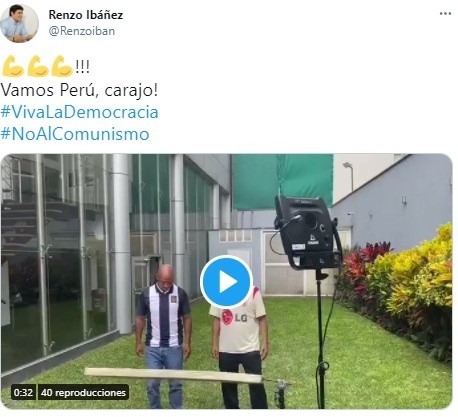The width and height of the screenshot is (458, 417).
Task: Play the tweet's embedded video
Action: pos(226,282)
